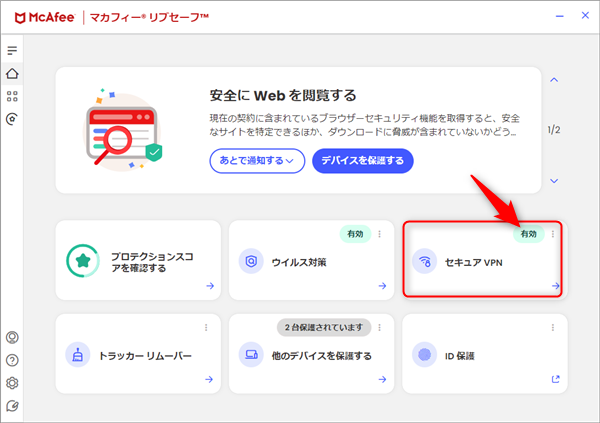Click the マカフィー リブセーフ title text
This screenshot has height=423, width=600.
point(149,17)
